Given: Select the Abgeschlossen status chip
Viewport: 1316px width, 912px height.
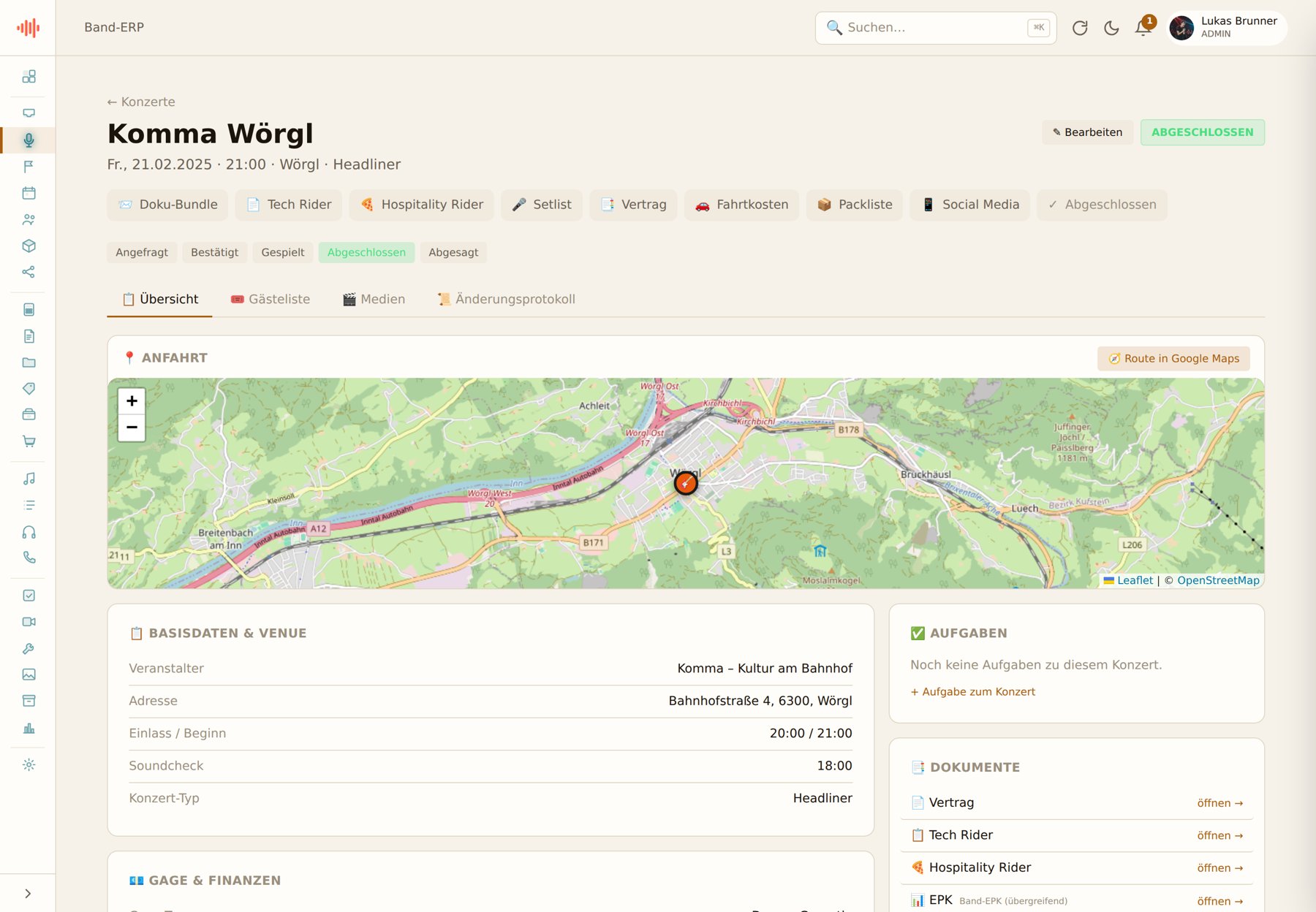Looking at the screenshot, I should coord(366,252).
